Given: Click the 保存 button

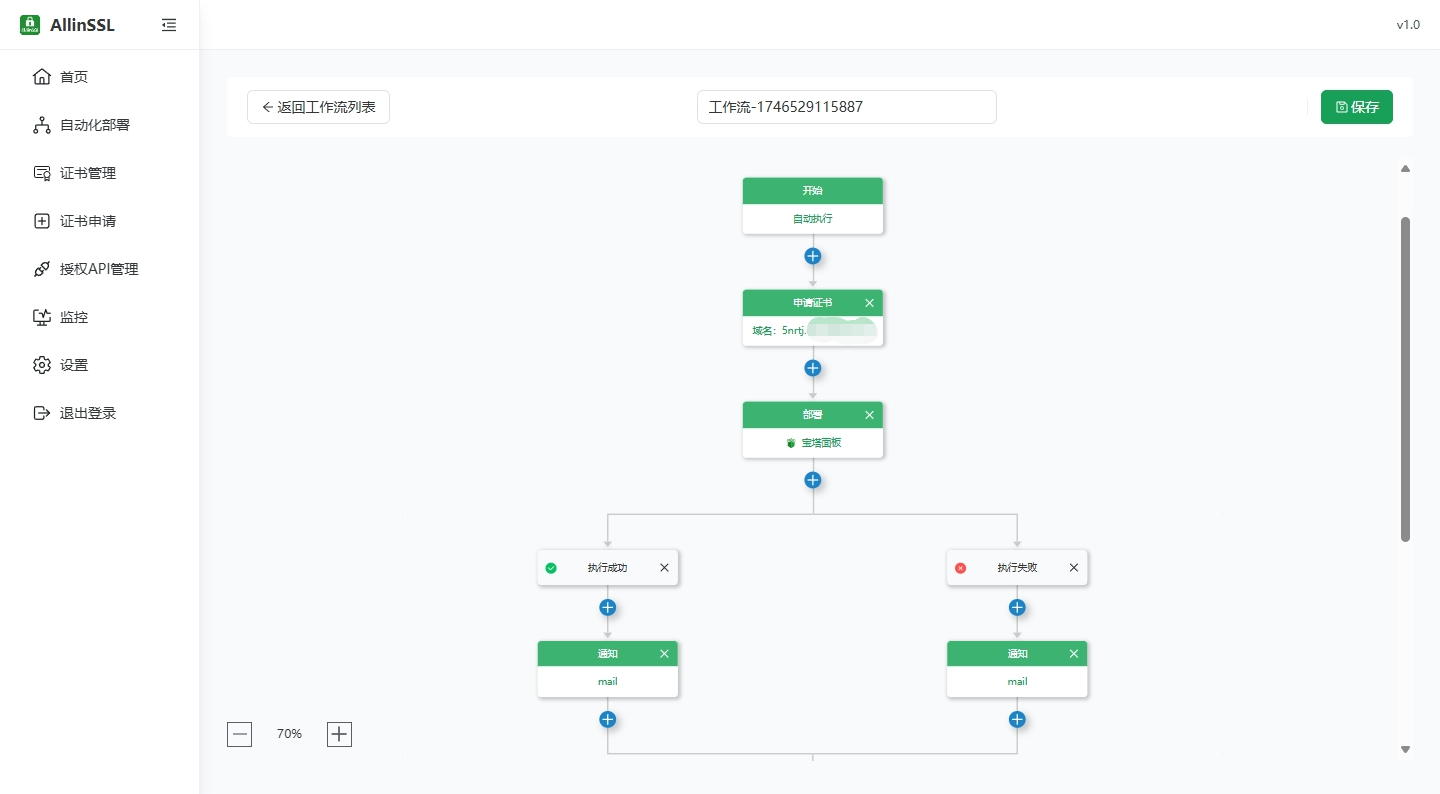Looking at the screenshot, I should [1356, 107].
